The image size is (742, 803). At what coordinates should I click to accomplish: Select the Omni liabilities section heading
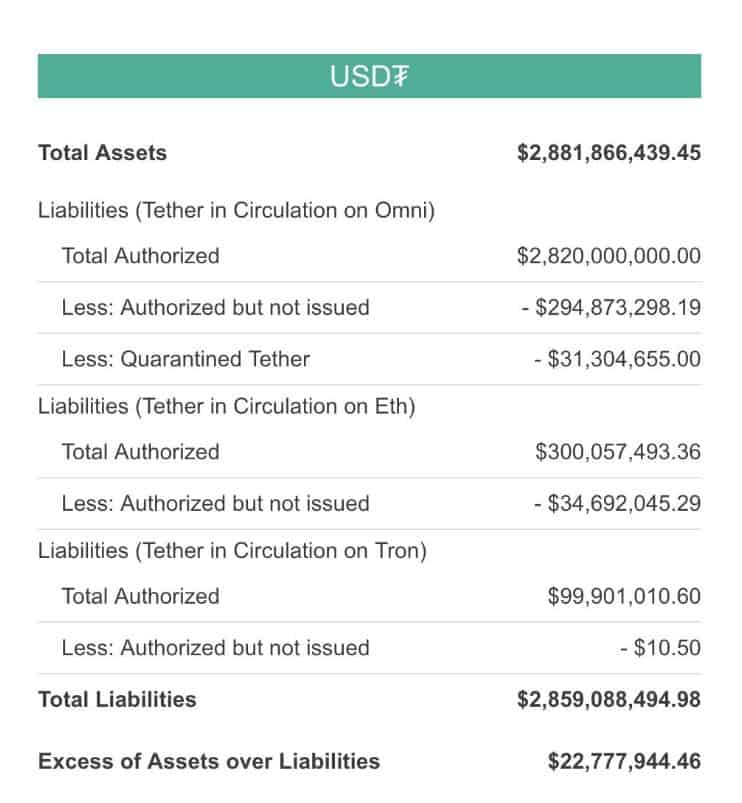tap(236, 211)
